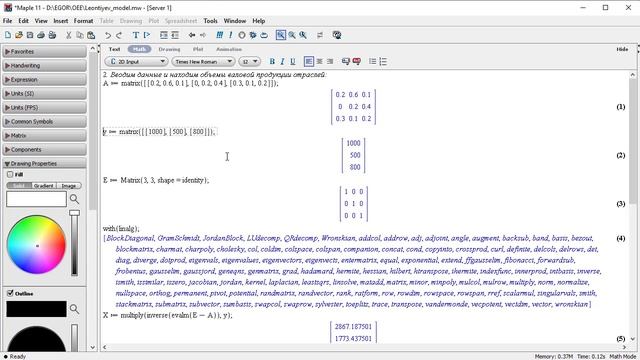Choose the Image fill tab
Screen dimensions: 640x360
coord(69,186)
